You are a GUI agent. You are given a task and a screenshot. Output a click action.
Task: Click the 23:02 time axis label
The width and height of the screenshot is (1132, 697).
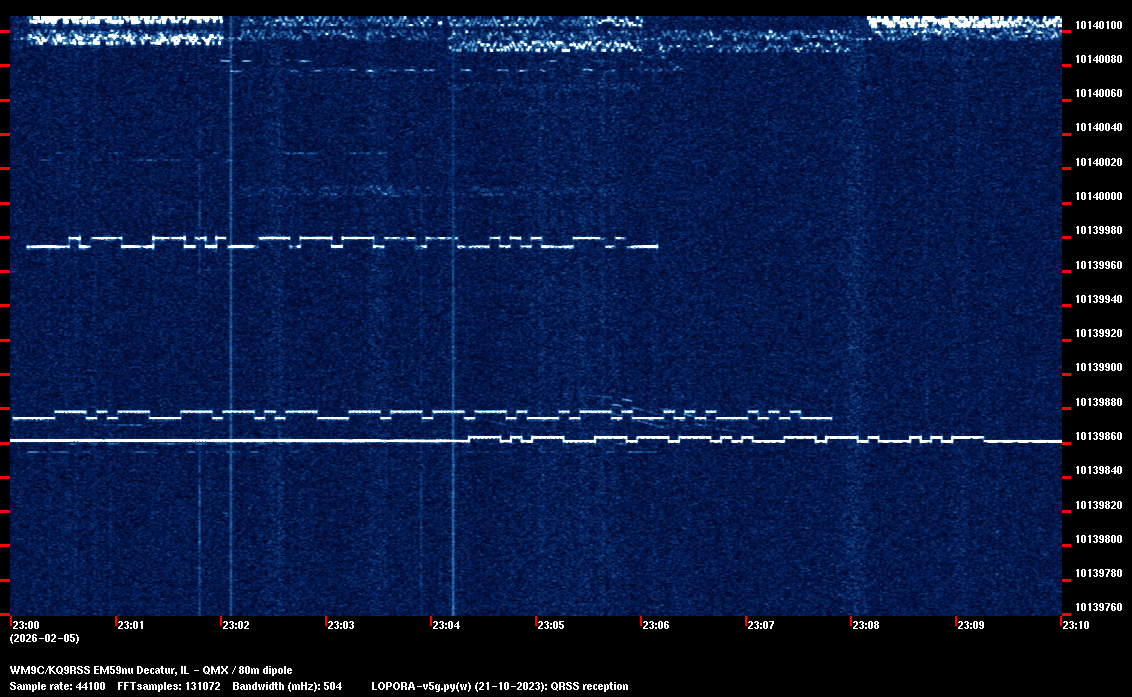tap(235, 625)
